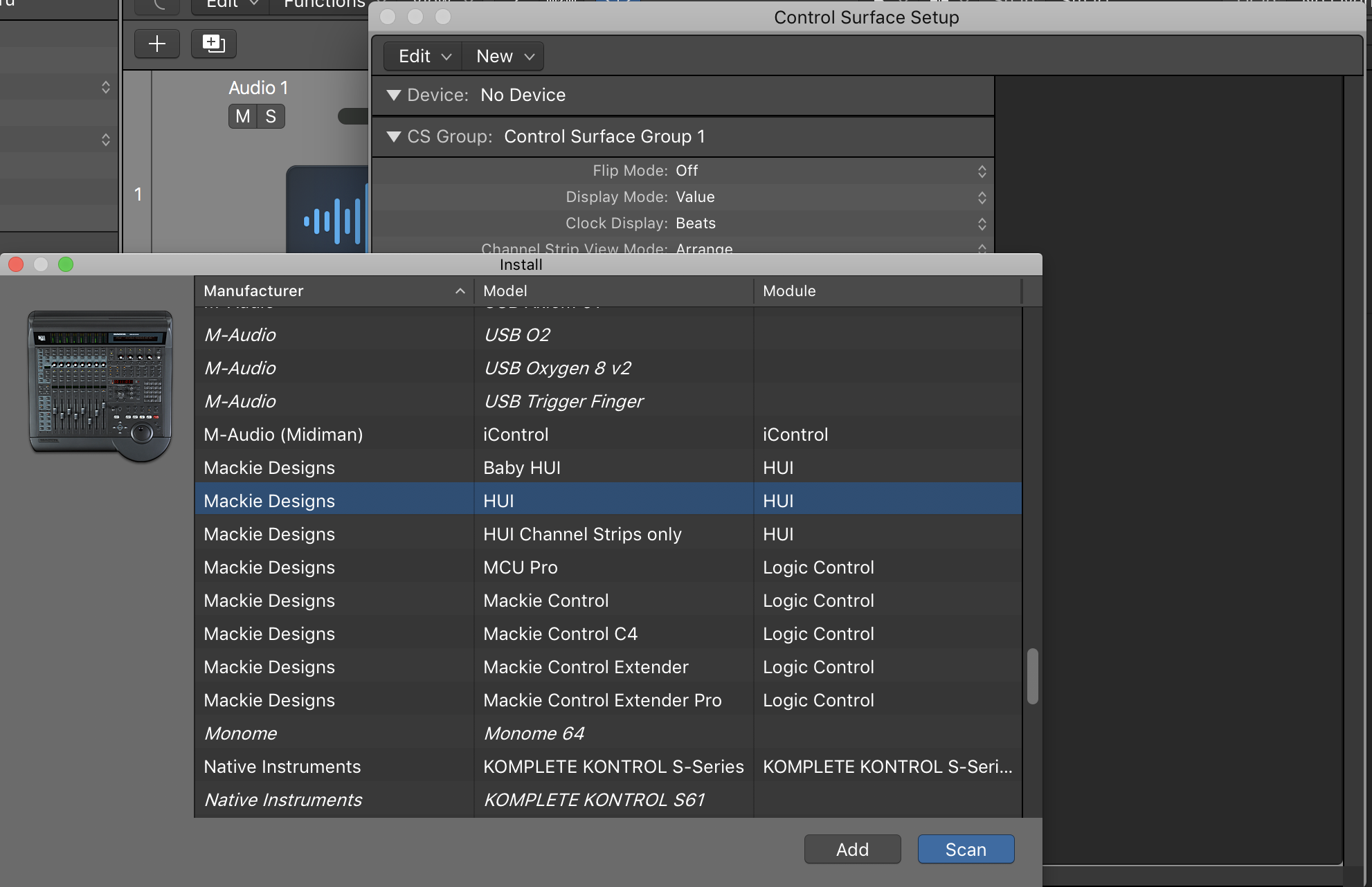
Task: Solo the Audio 1 track
Action: [271, 116]
